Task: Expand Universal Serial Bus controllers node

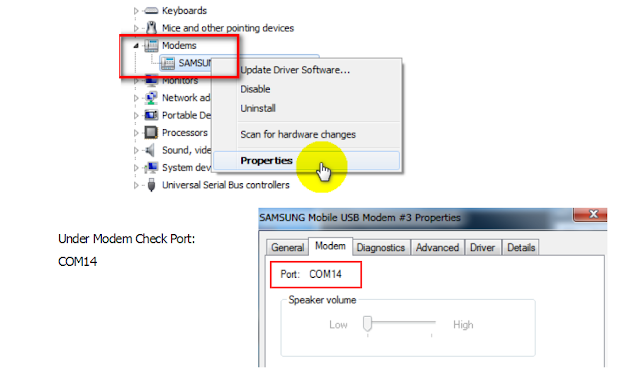Action: pos(136,185)
